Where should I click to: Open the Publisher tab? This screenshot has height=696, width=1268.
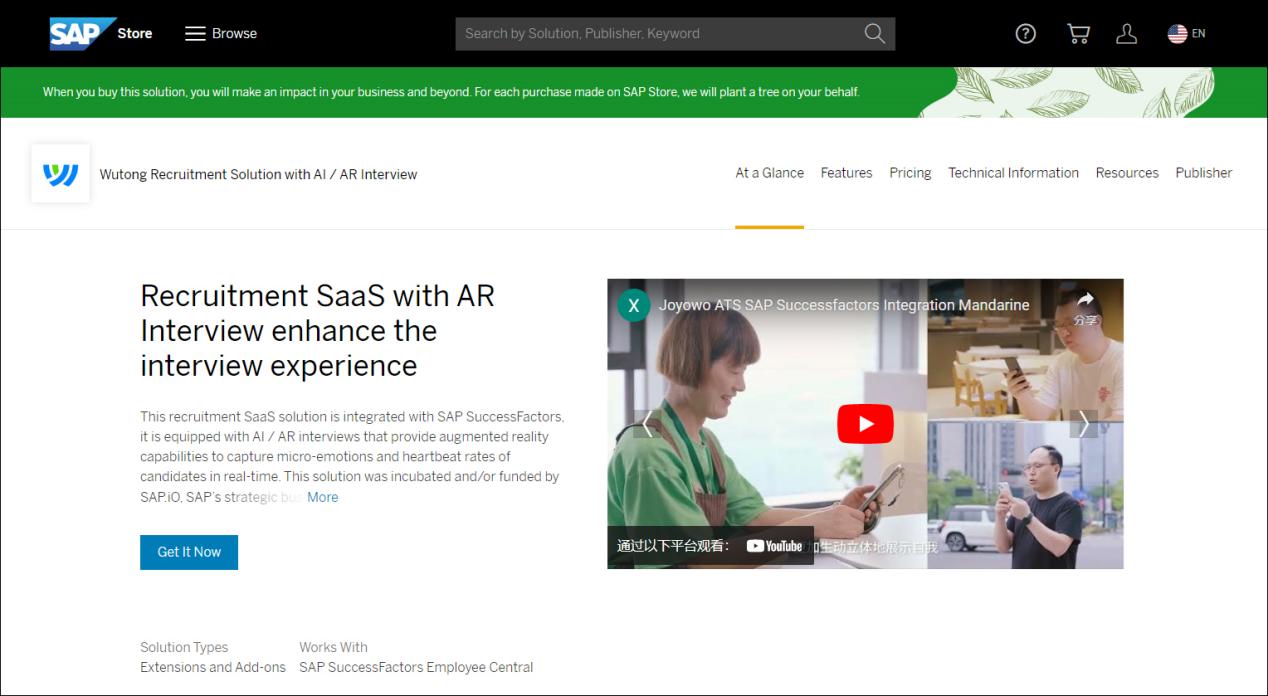(x=1204, y=173)
